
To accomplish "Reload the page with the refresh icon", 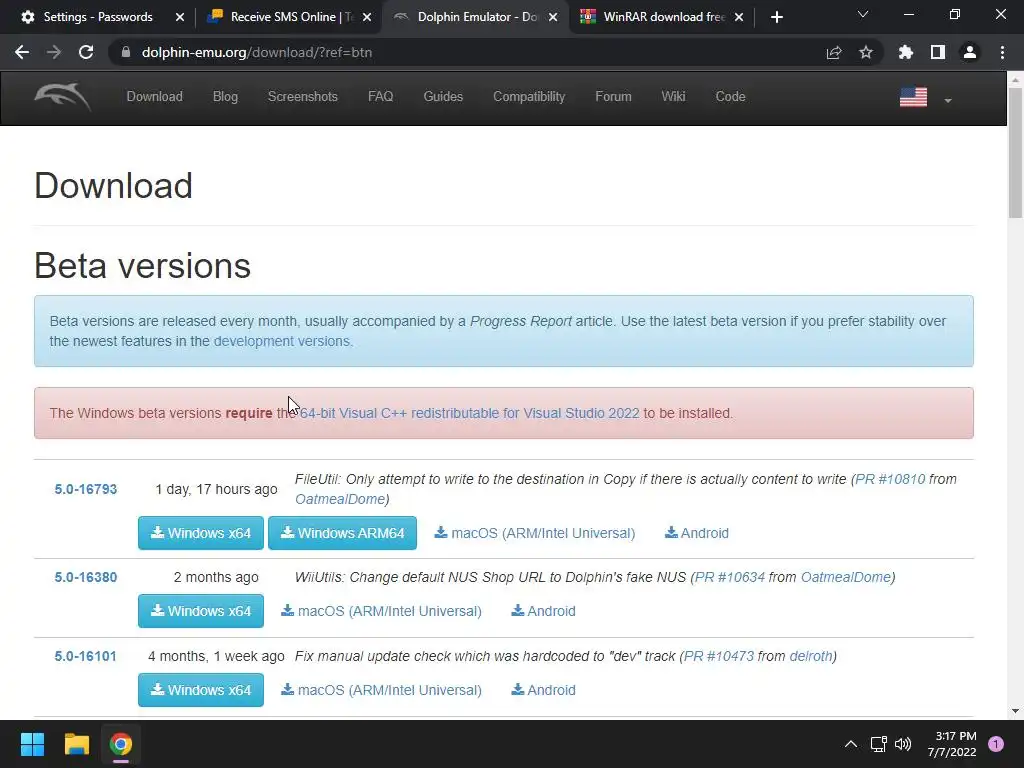I will click(x=86, y=52).
